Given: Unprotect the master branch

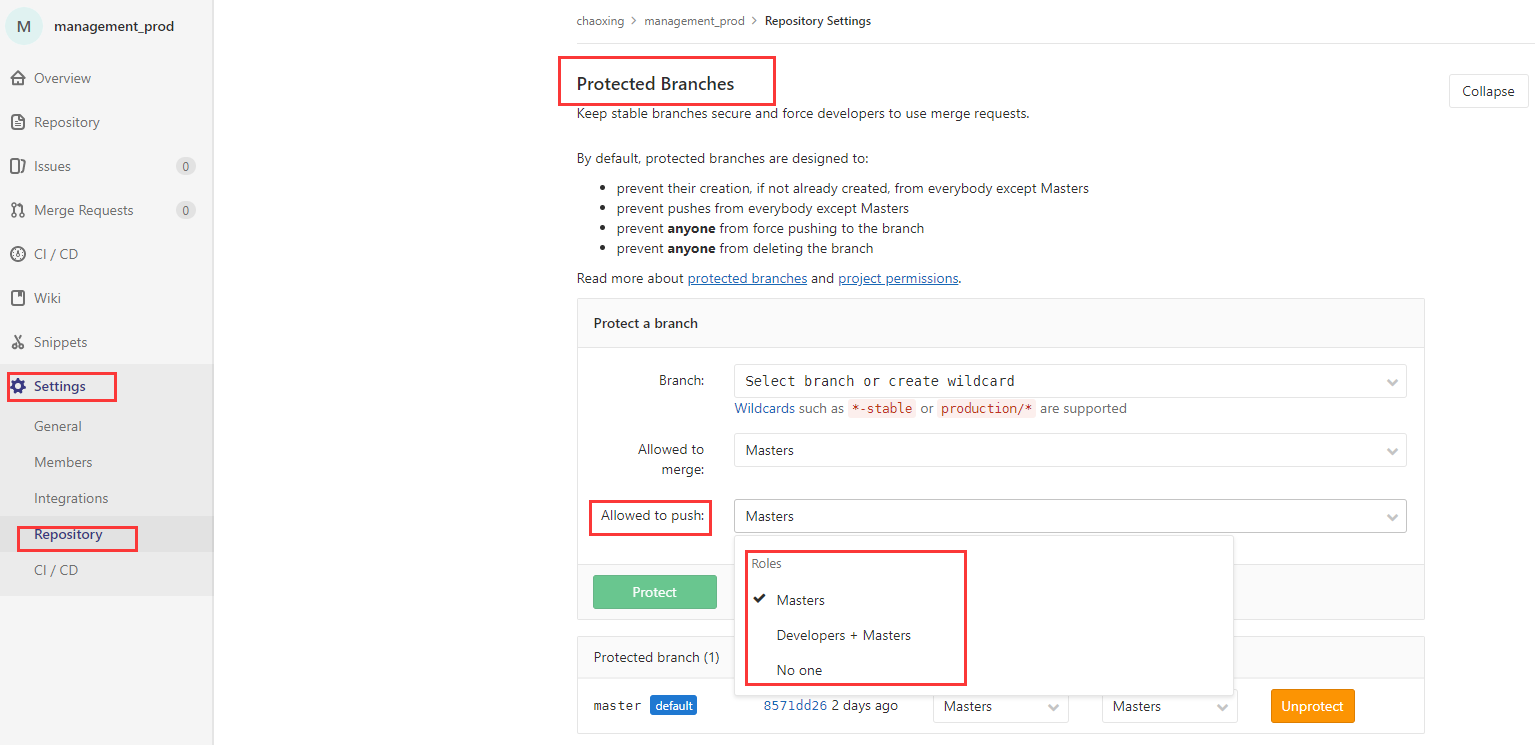Looking at the screenshot, I should [1312, 706].
